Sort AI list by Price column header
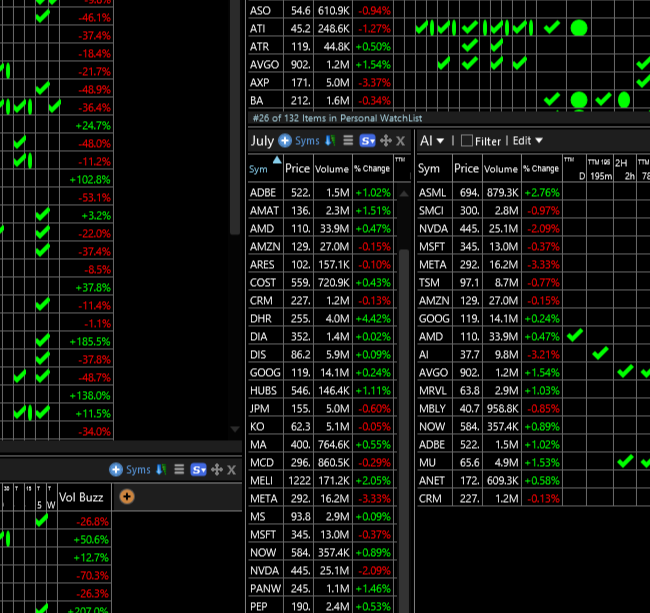 (466, 168)
